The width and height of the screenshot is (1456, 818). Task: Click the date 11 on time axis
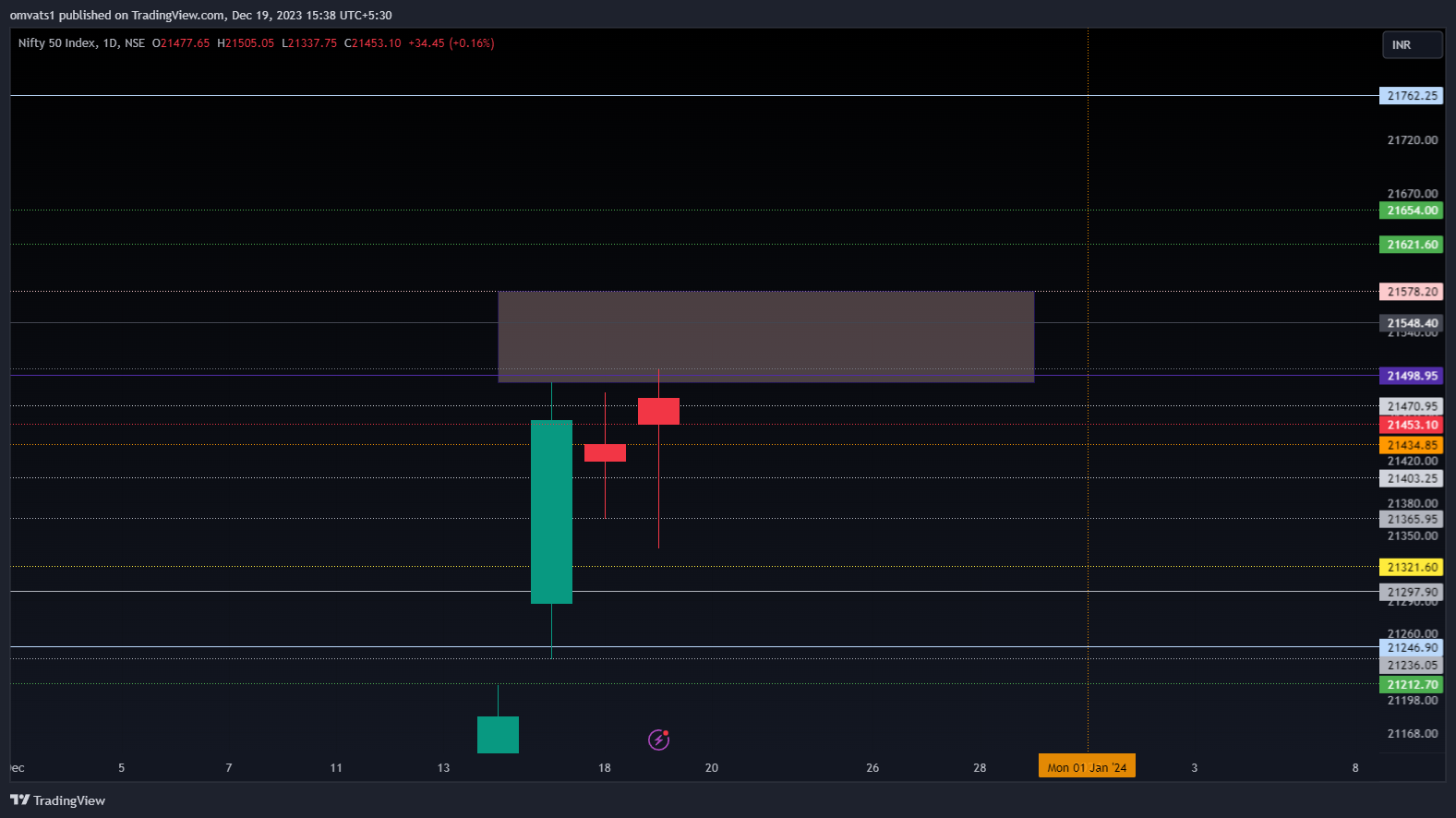[x=336, y=768]
